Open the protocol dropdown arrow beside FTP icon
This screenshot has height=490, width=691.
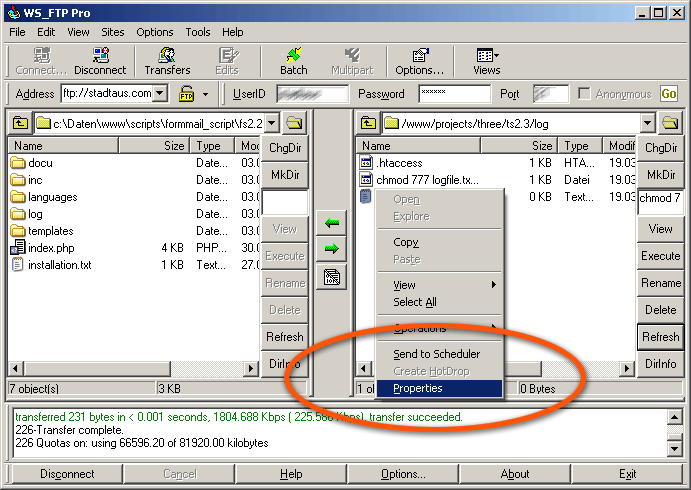tap(205, 94)
